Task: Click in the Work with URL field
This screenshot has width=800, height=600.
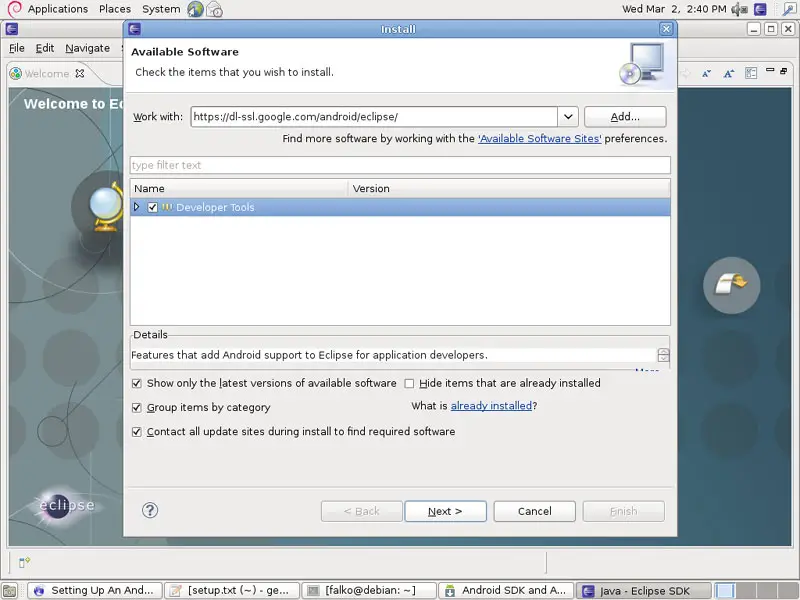Action: click(x=374, y=117)
